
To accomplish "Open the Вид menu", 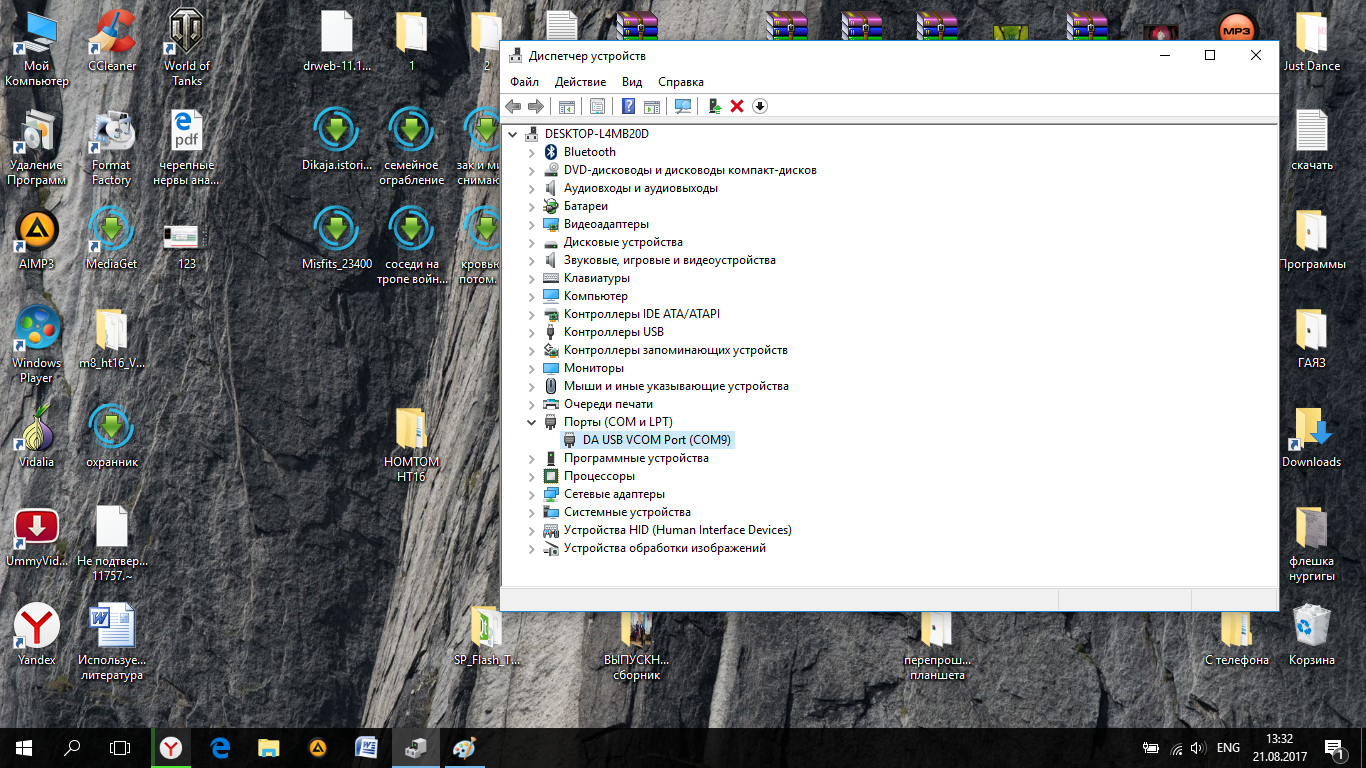I will coord(632,82).
